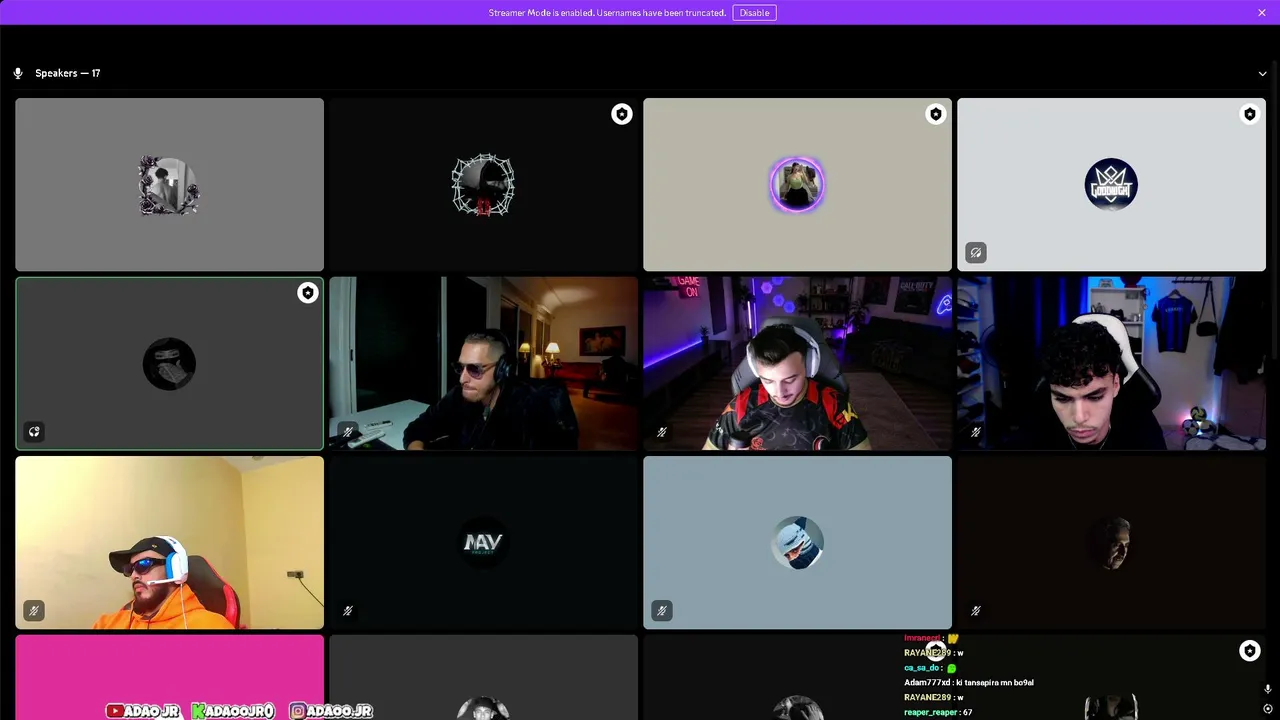Disable Streamer Mode from the banner
1280x720 pixels.
coord(754,12)
